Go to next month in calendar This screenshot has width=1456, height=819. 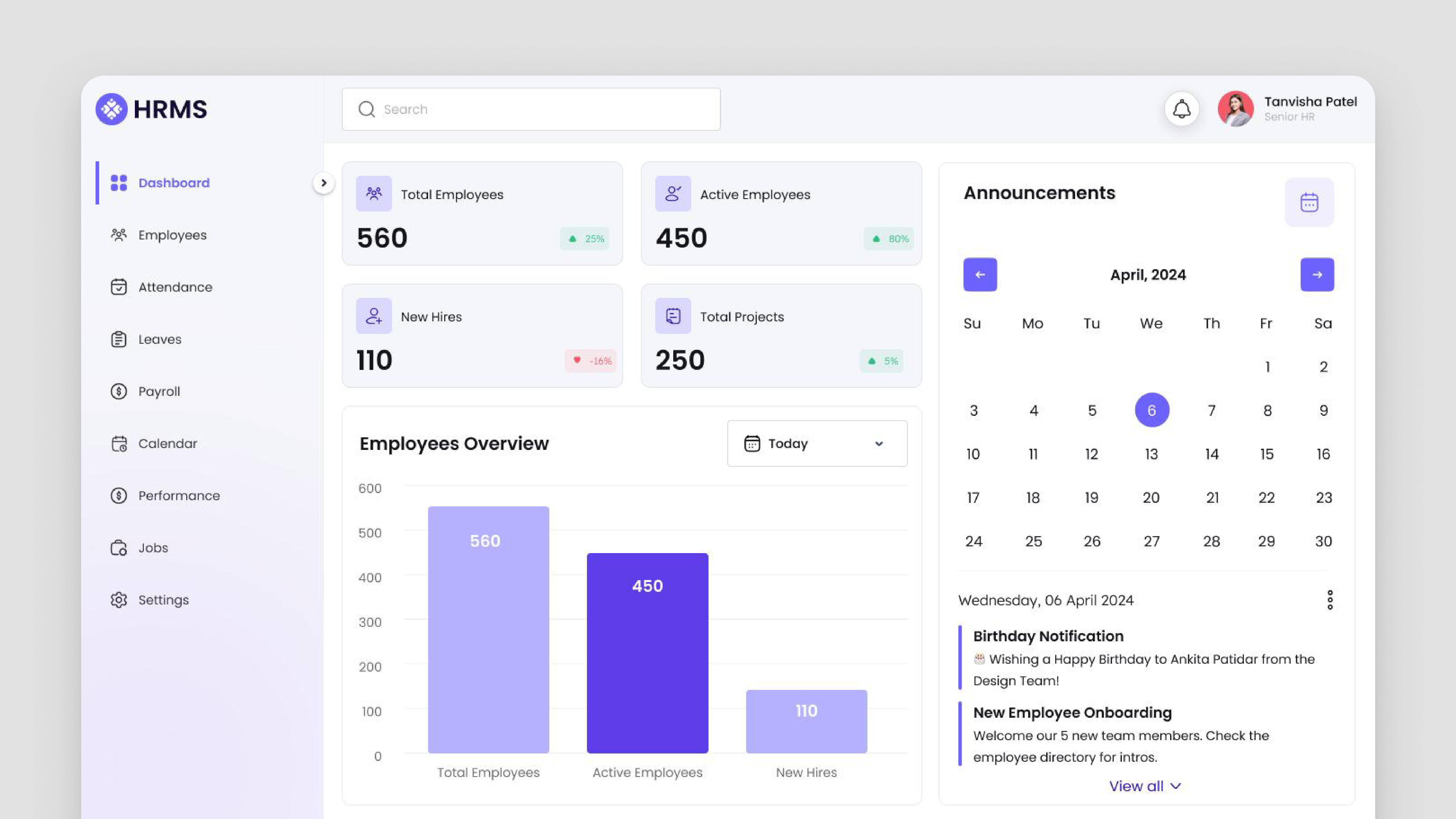pos(1318,275)
